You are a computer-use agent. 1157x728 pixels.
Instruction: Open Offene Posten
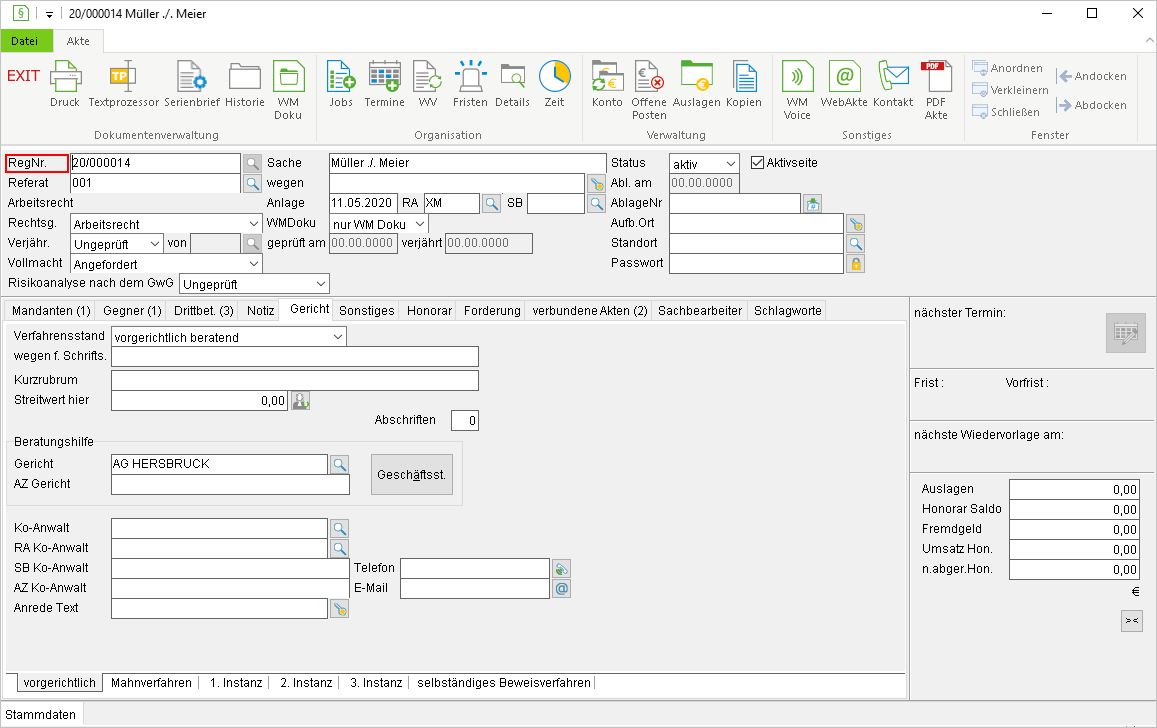[x=649, y=90]
